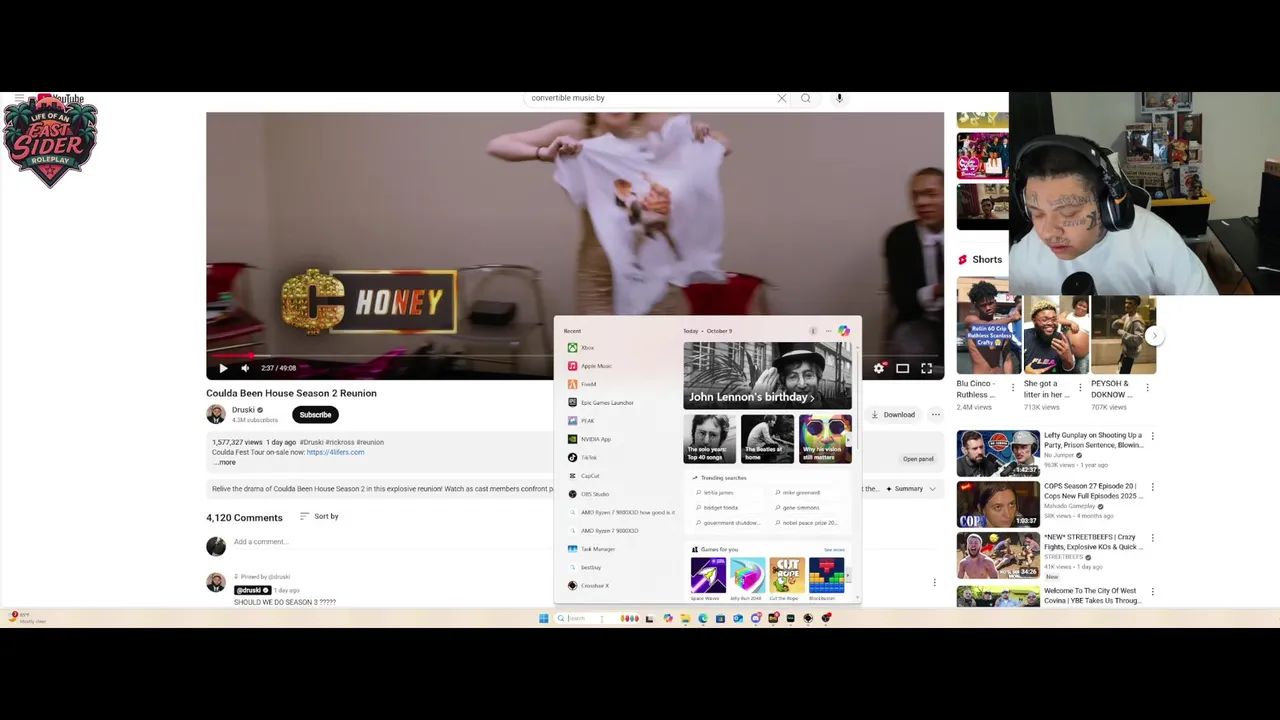Subscribe to the Druski channel
The image size is (1280, 720).
(x=315, y=415)
